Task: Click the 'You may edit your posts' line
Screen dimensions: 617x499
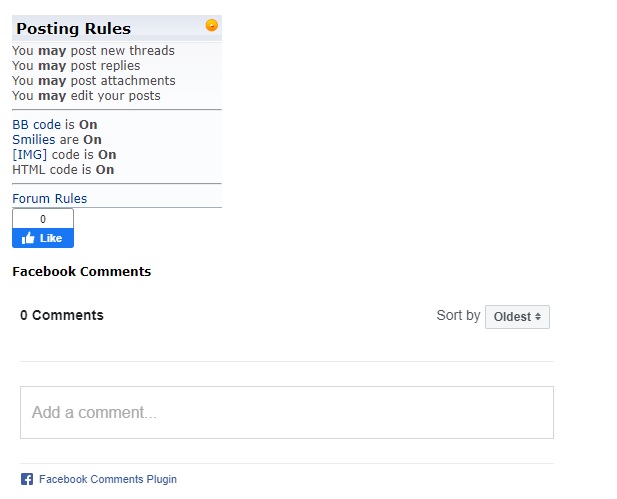Action: [x=86, y=96]
